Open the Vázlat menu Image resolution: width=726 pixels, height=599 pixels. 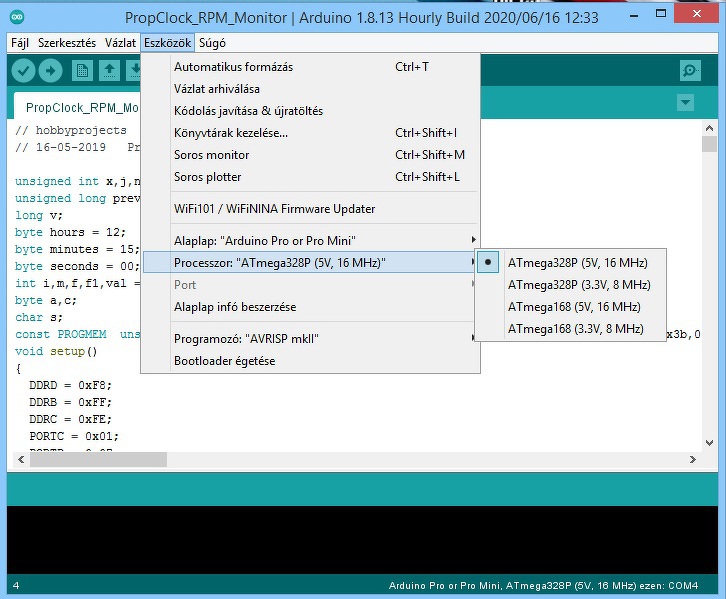coord(120,43)
